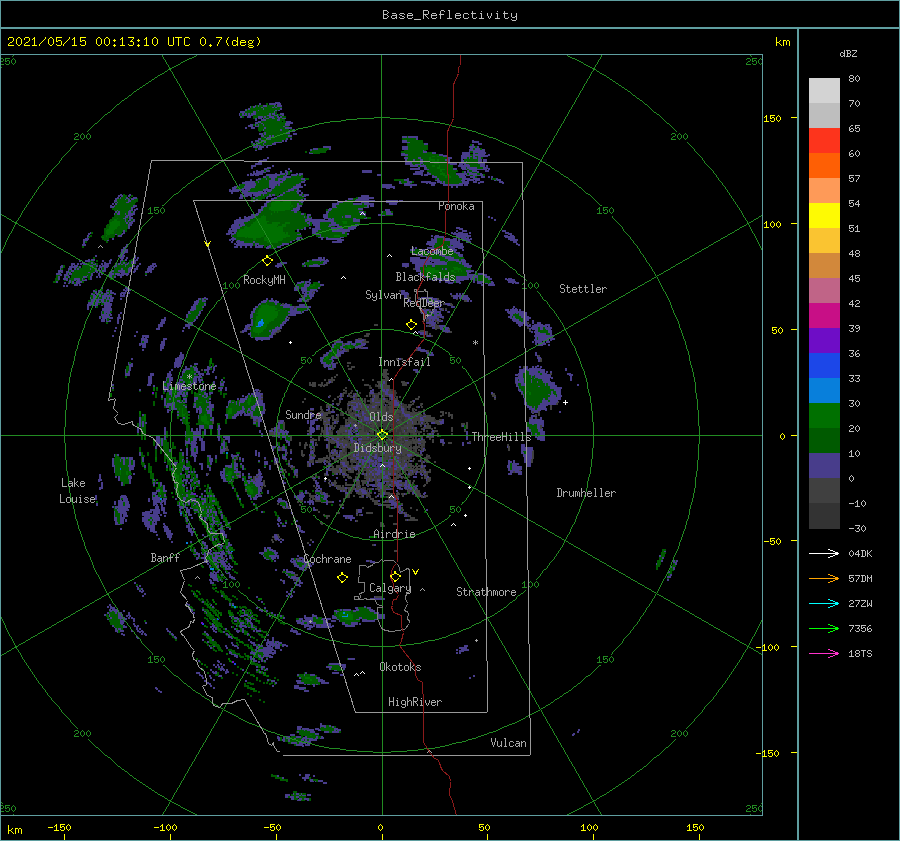Click the Cochrane city label

point(327,559)
